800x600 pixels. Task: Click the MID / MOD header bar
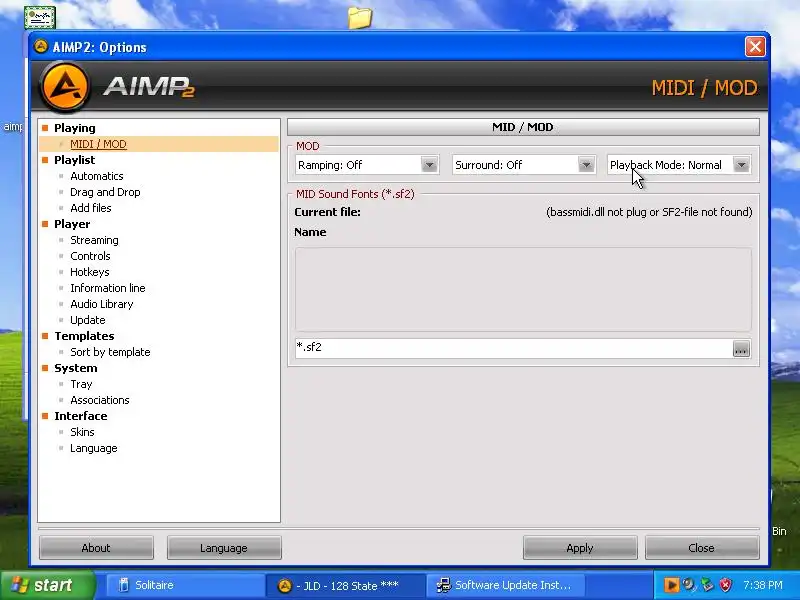tap(523, 127)
